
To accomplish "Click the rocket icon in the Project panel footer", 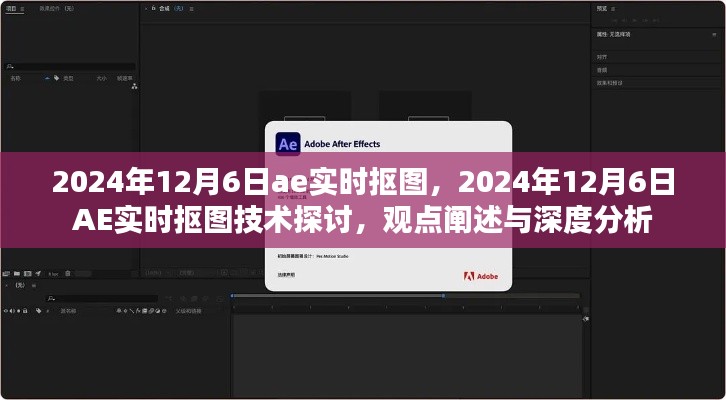I will click(38, 274).
